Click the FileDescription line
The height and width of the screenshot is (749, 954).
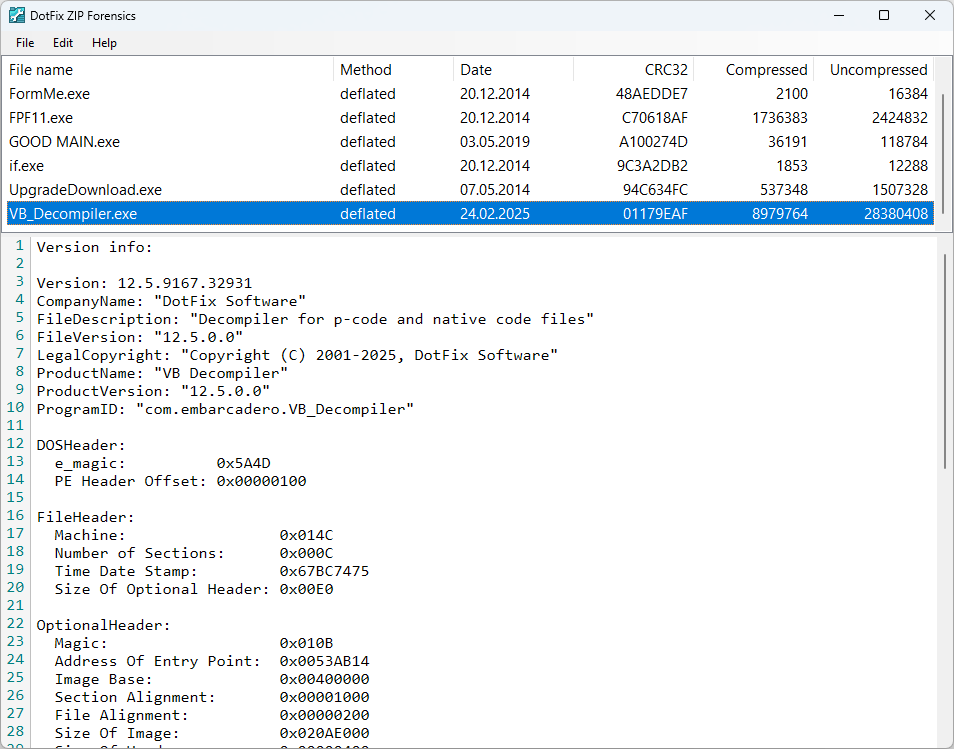click(x=315, y=319)
